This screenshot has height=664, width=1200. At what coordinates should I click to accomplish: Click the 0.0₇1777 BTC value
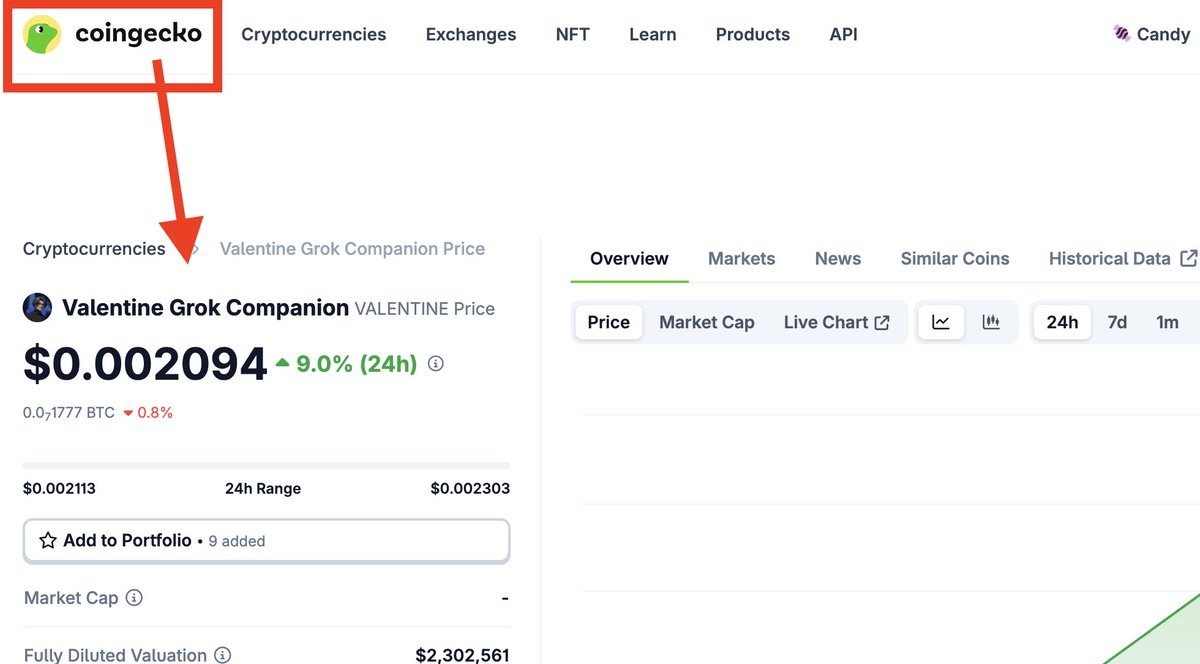(x=69, y=413)
